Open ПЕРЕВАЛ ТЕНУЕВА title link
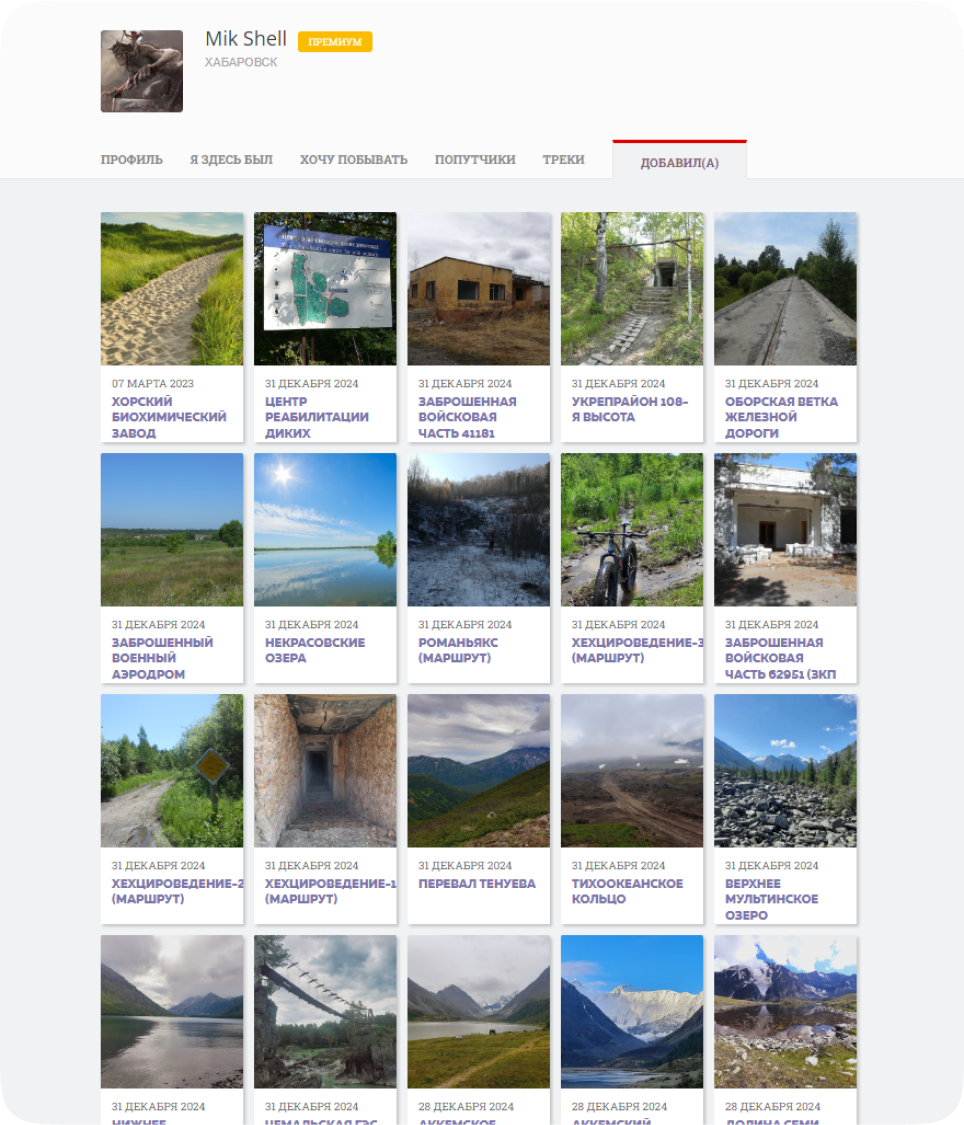Screen dimensions: 964x1125 pos(476,884)
